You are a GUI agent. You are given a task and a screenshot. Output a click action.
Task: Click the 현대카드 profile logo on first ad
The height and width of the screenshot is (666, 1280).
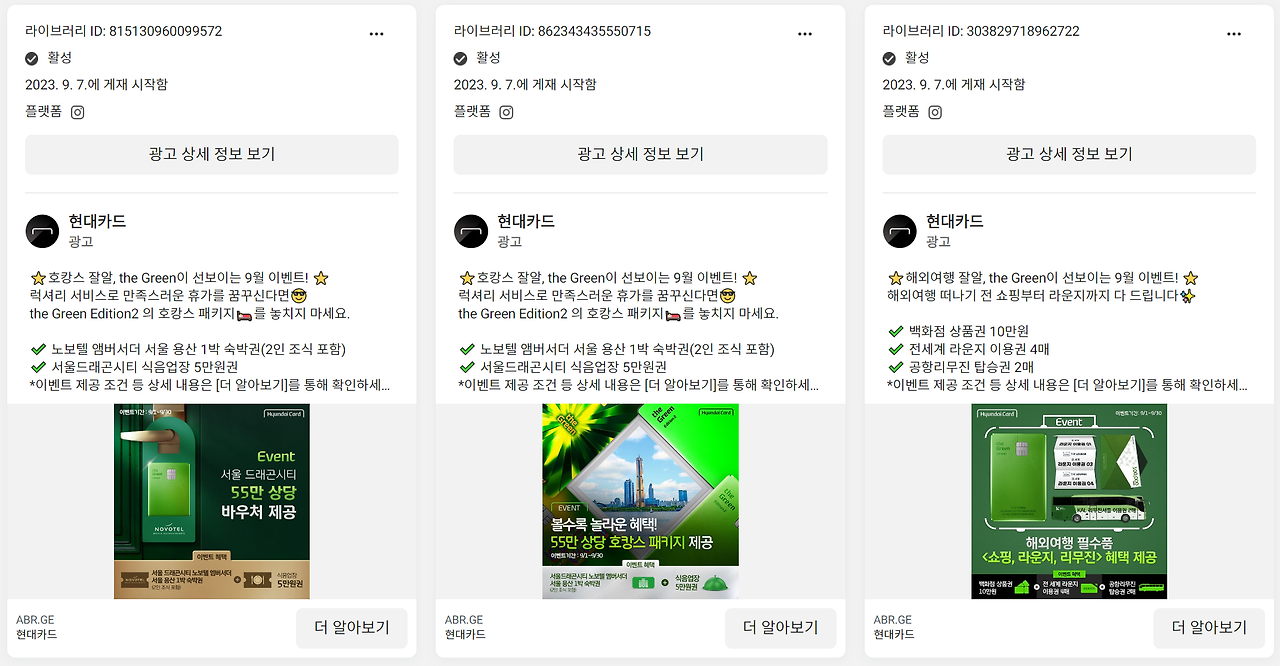coord(42,231)
